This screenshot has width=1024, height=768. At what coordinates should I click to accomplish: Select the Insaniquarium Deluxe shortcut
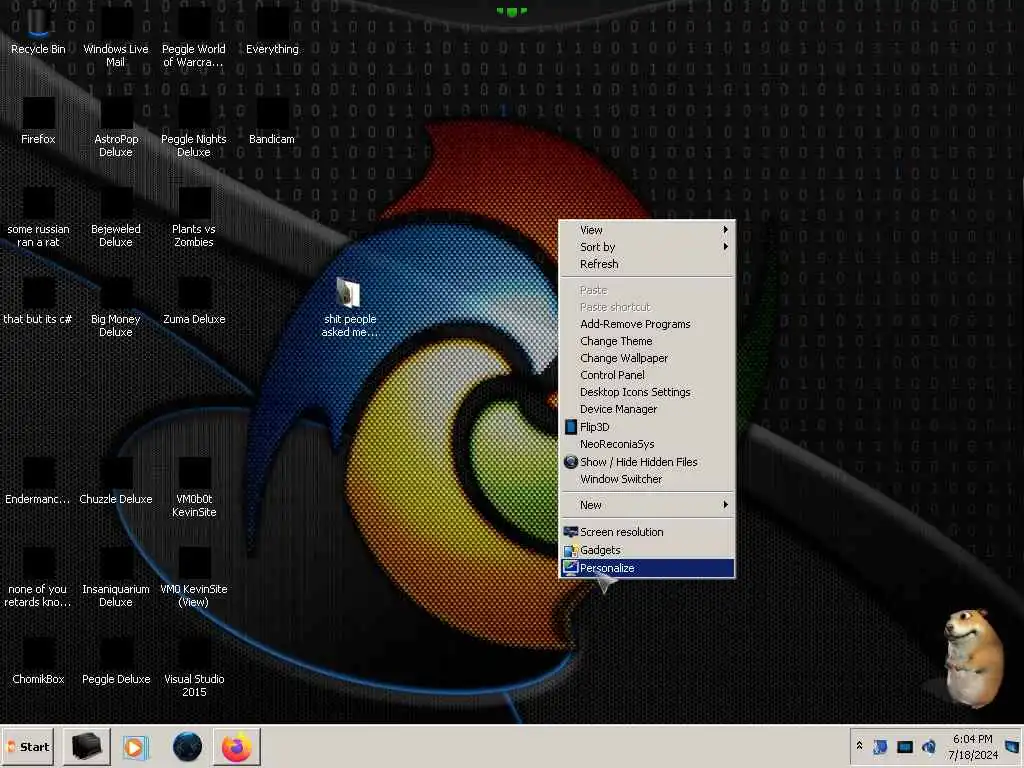tap(116, 578)
